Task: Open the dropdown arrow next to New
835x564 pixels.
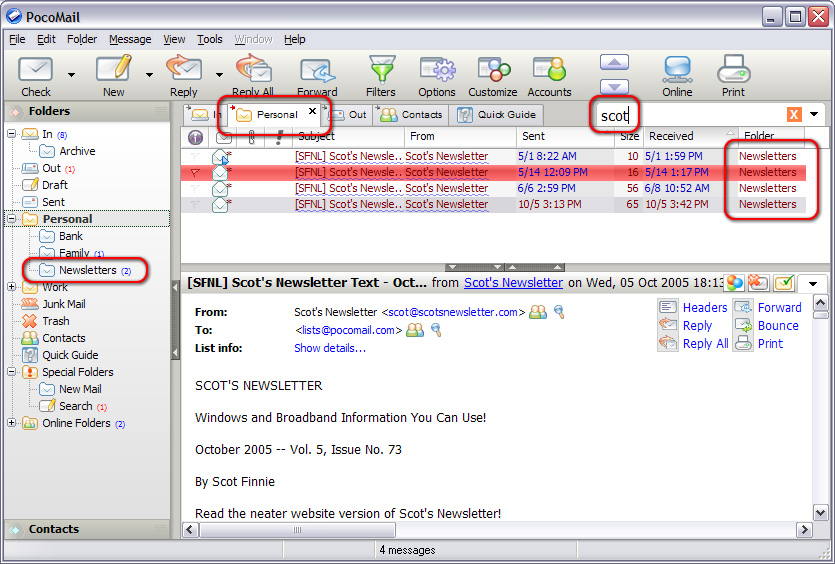Action: pyautogui.click(x=149, y=74)
